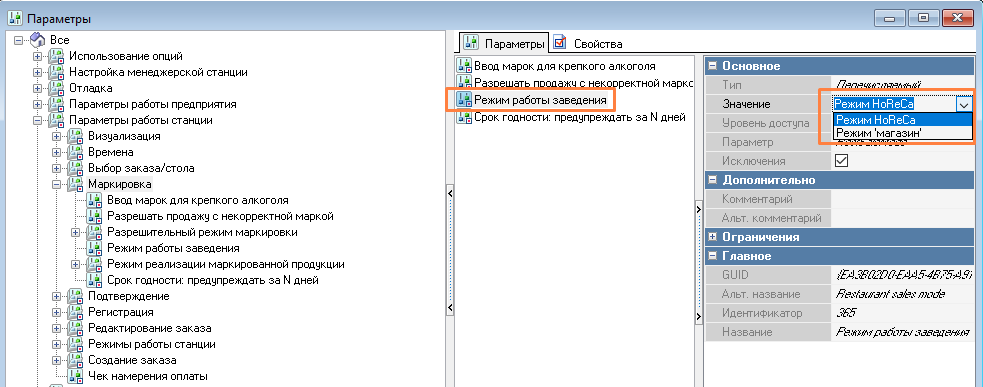
Task: Expand the 'Создание заказа' node
Action: (x=56, y=360)
